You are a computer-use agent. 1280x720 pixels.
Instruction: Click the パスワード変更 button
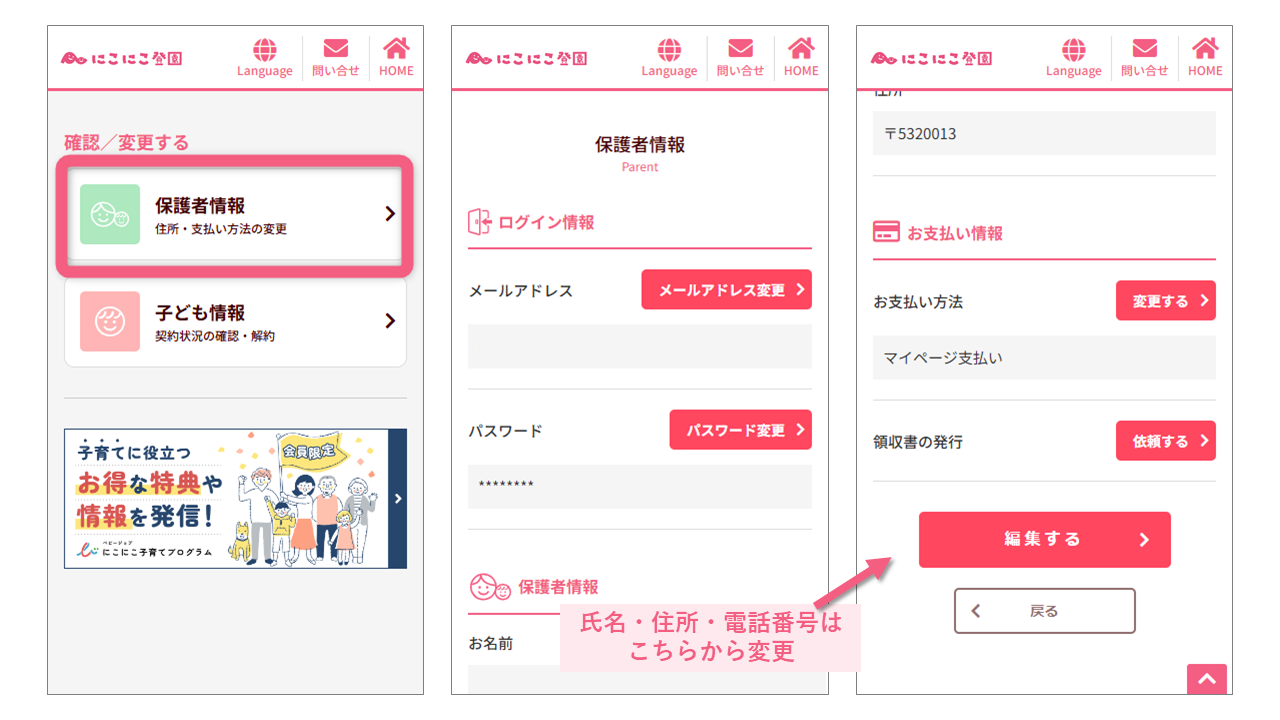click(x=740, y=429)
